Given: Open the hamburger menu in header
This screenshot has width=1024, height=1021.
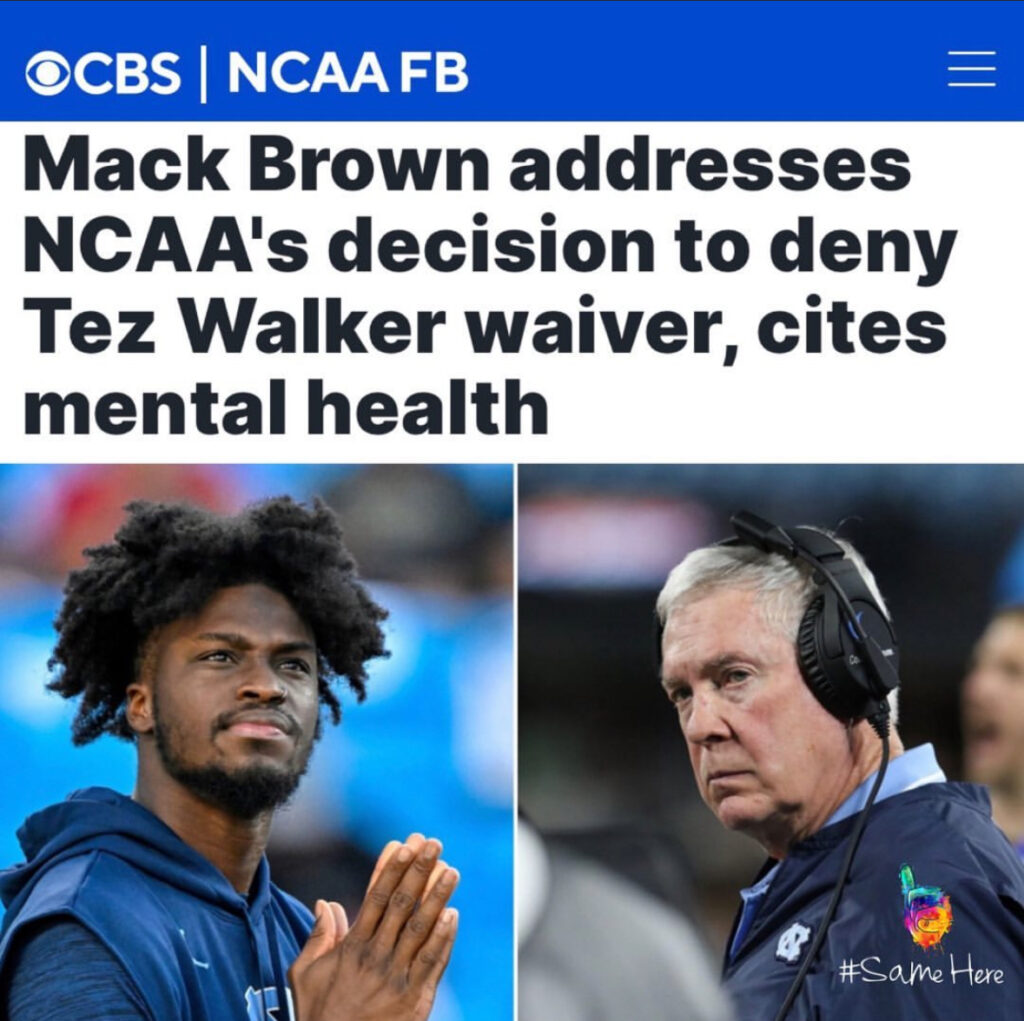Looking at the screenshot, I should coord(972,69).
